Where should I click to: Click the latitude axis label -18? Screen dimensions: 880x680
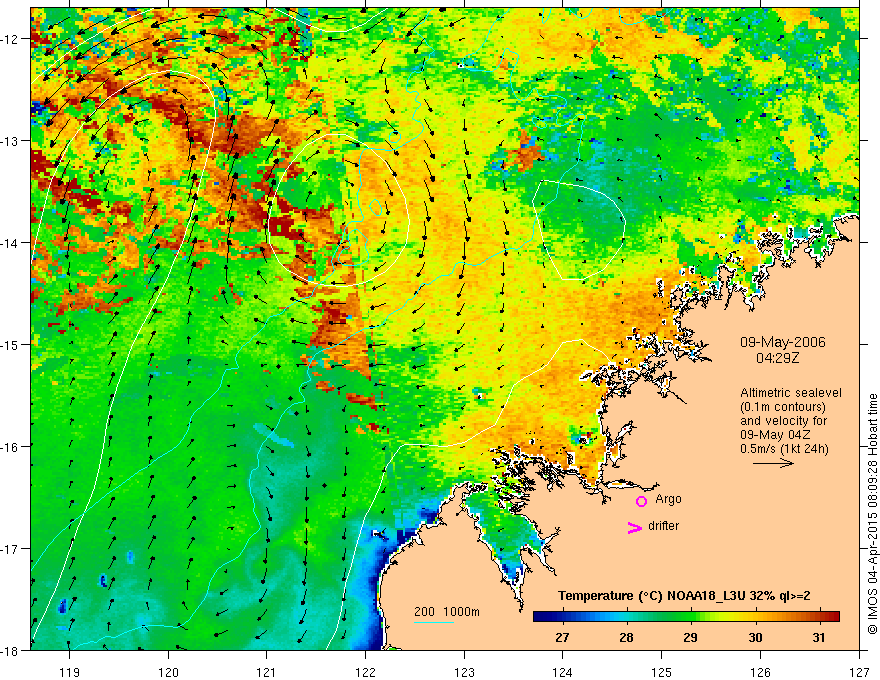[x=10, y=650]
